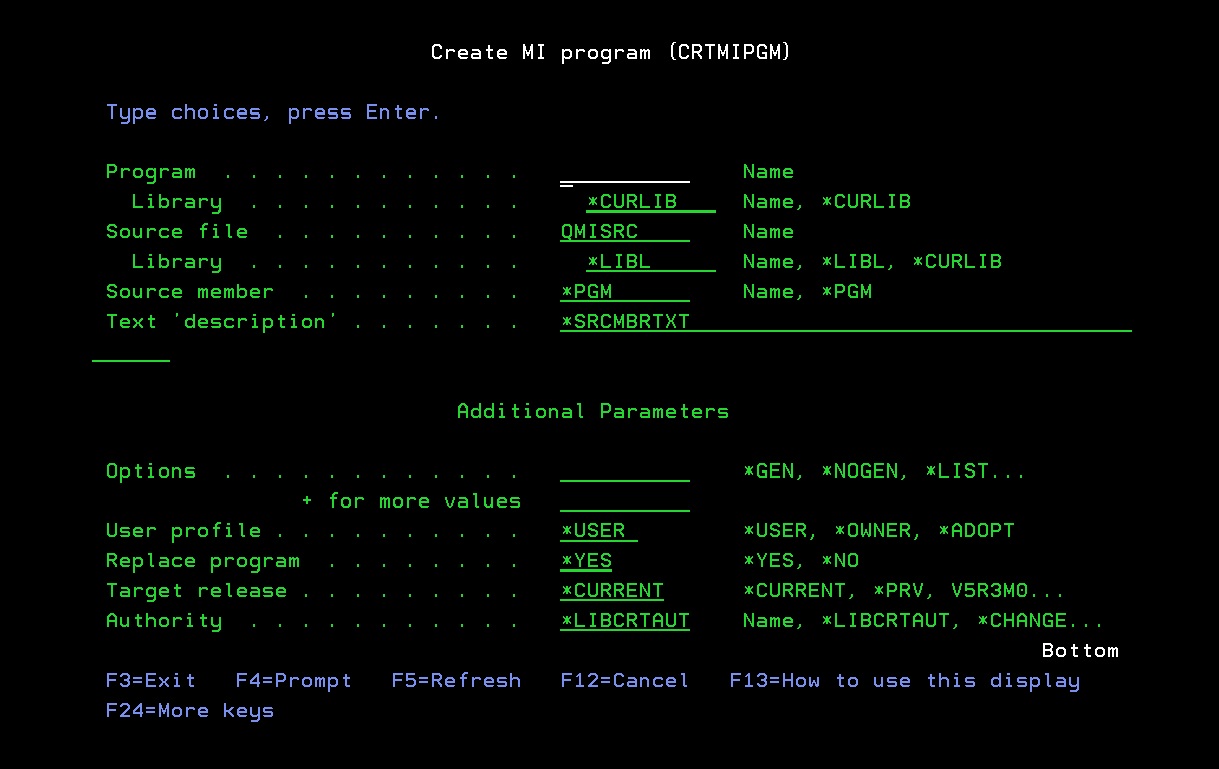Select the User profile field showing *USER
The image size is (1219, 769).
(x=598, y=531)
